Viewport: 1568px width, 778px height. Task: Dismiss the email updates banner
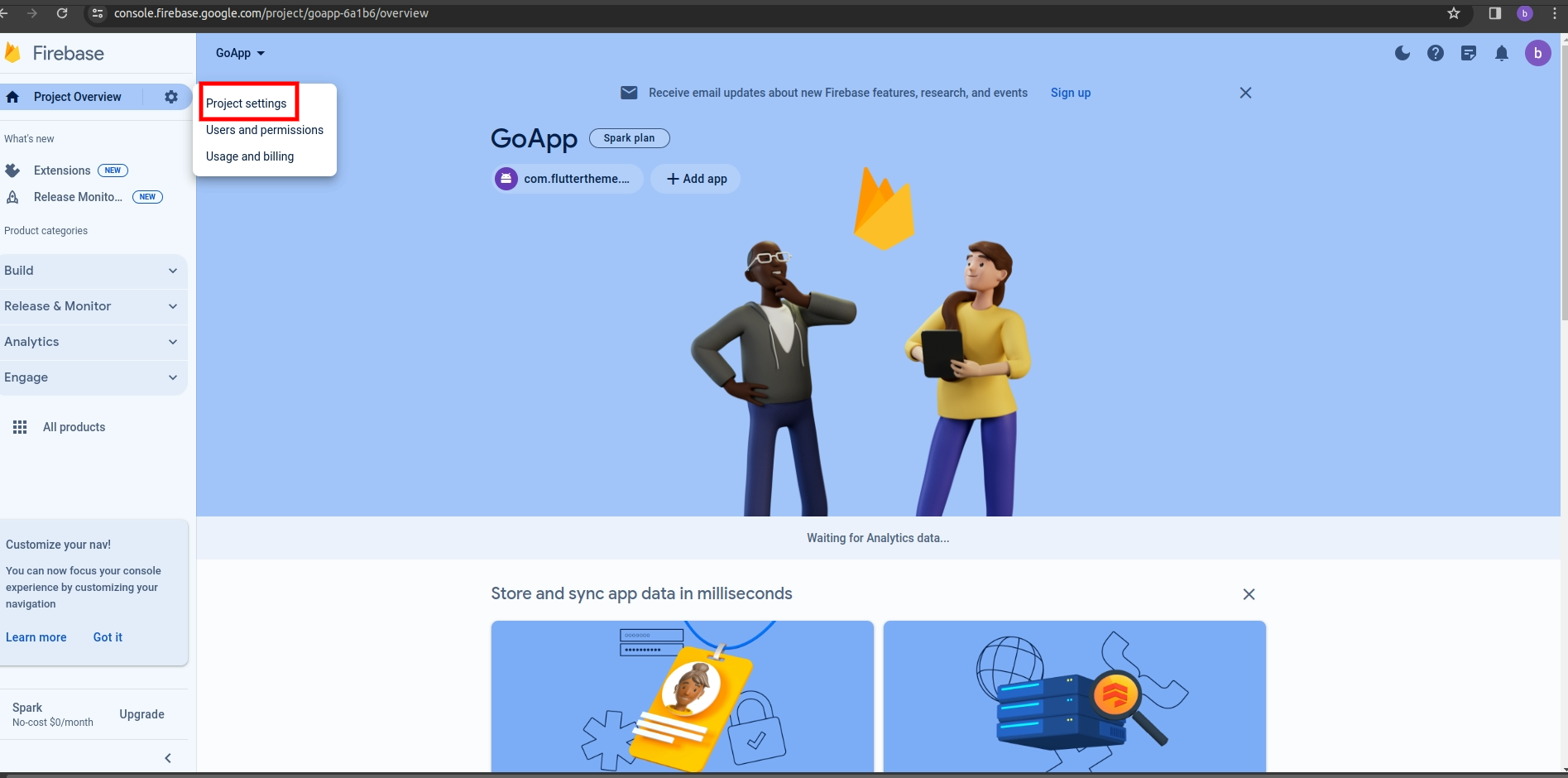coord(1245,93)
